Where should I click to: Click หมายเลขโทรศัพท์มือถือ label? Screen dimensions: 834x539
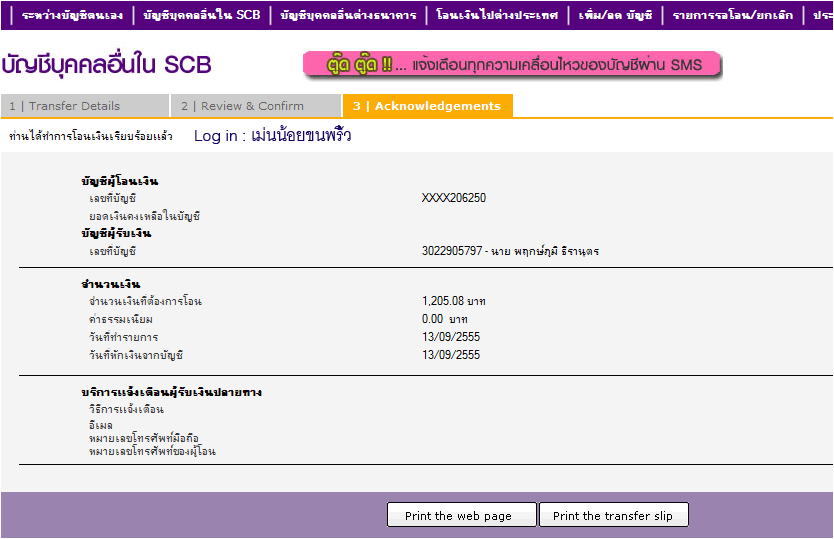click(144, 438)
